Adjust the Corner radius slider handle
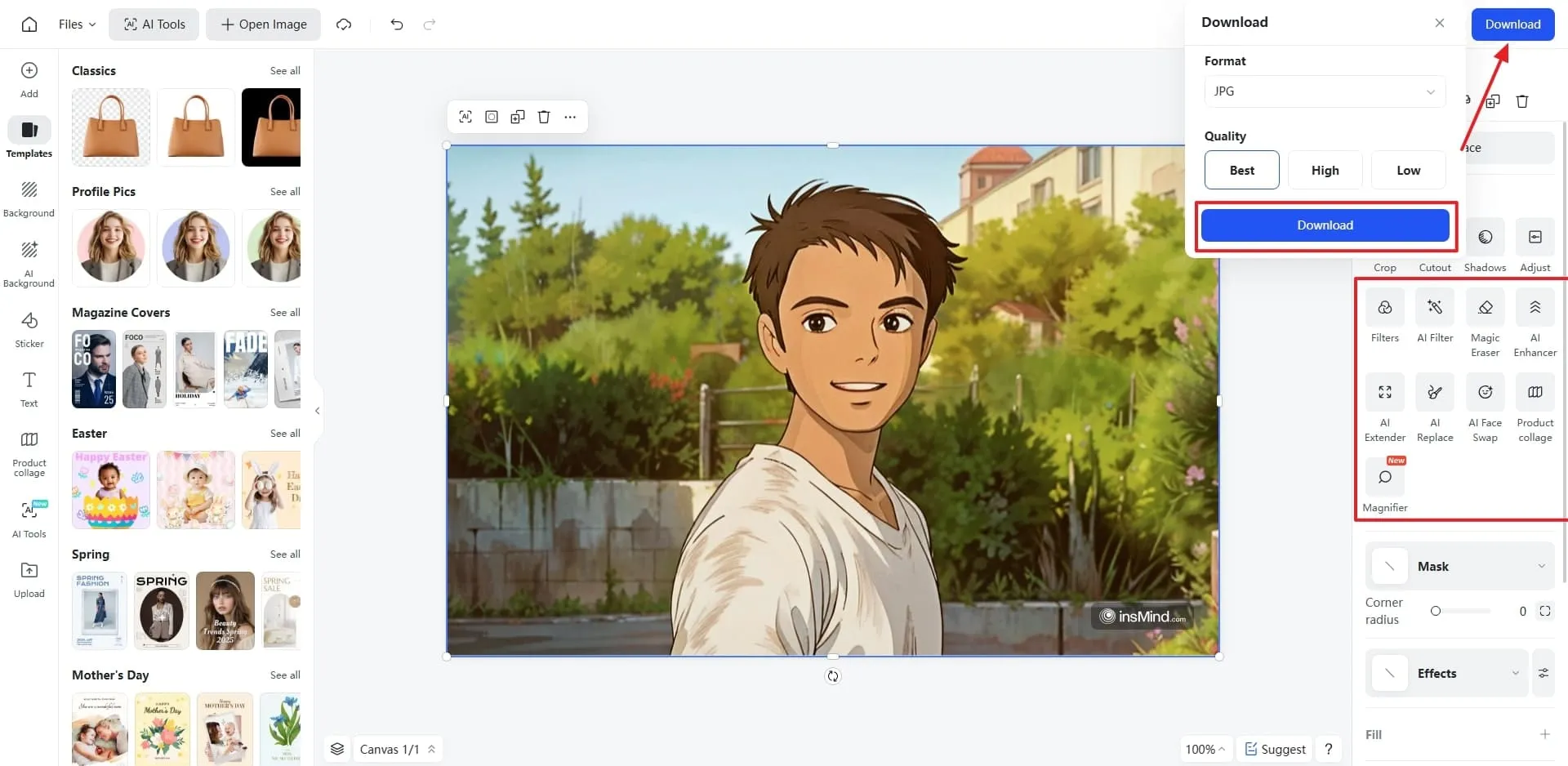The height and width of the screenshot is (766, 1568). (1436, 611)
